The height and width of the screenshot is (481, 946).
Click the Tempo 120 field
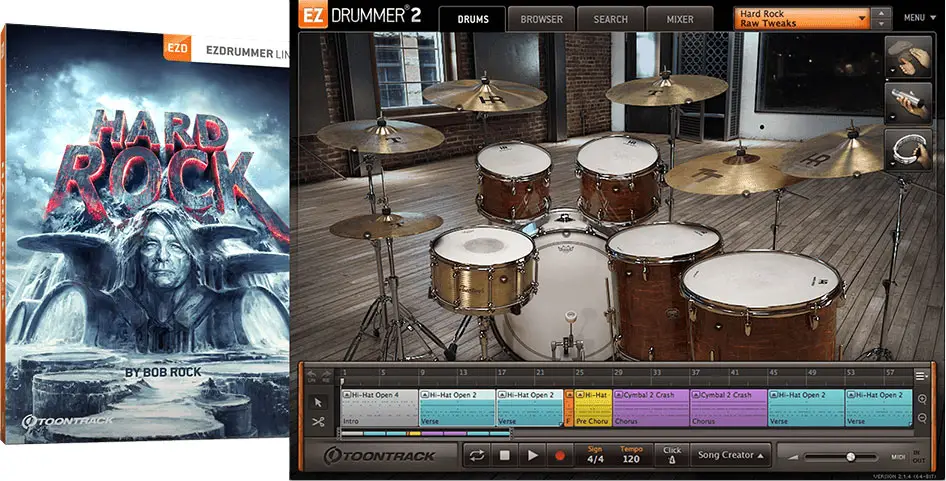click(631, 455)
